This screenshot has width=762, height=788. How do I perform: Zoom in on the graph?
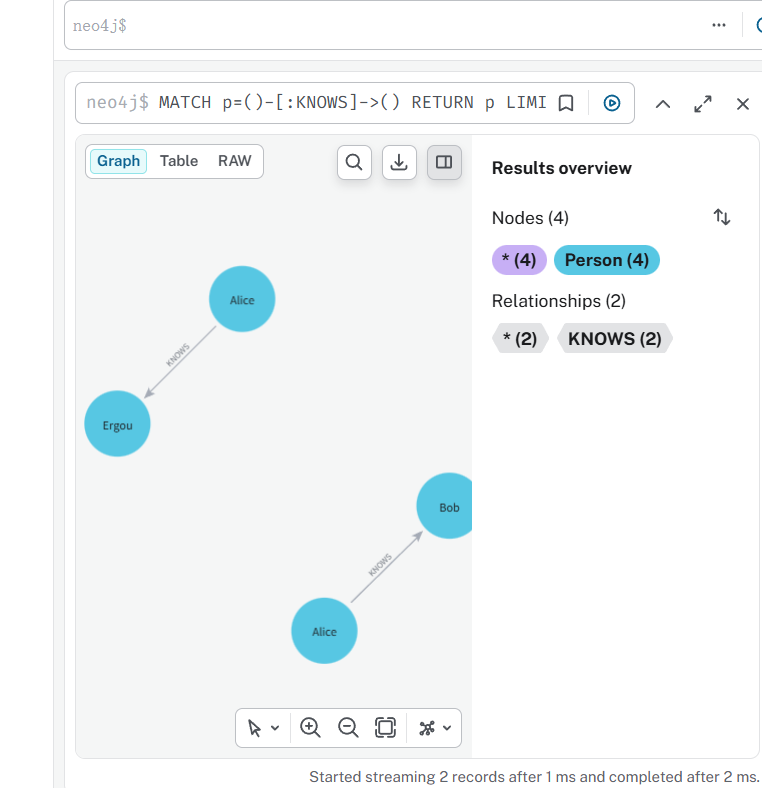coord(310,728)
